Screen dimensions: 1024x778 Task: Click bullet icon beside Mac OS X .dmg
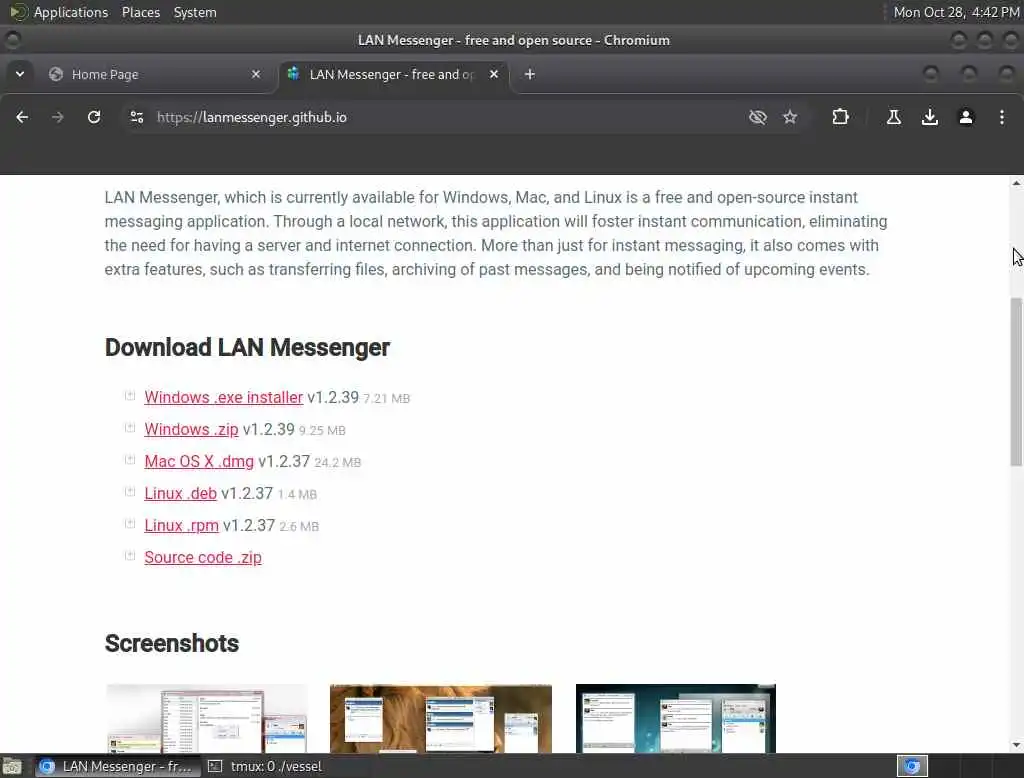click(130, 459)
